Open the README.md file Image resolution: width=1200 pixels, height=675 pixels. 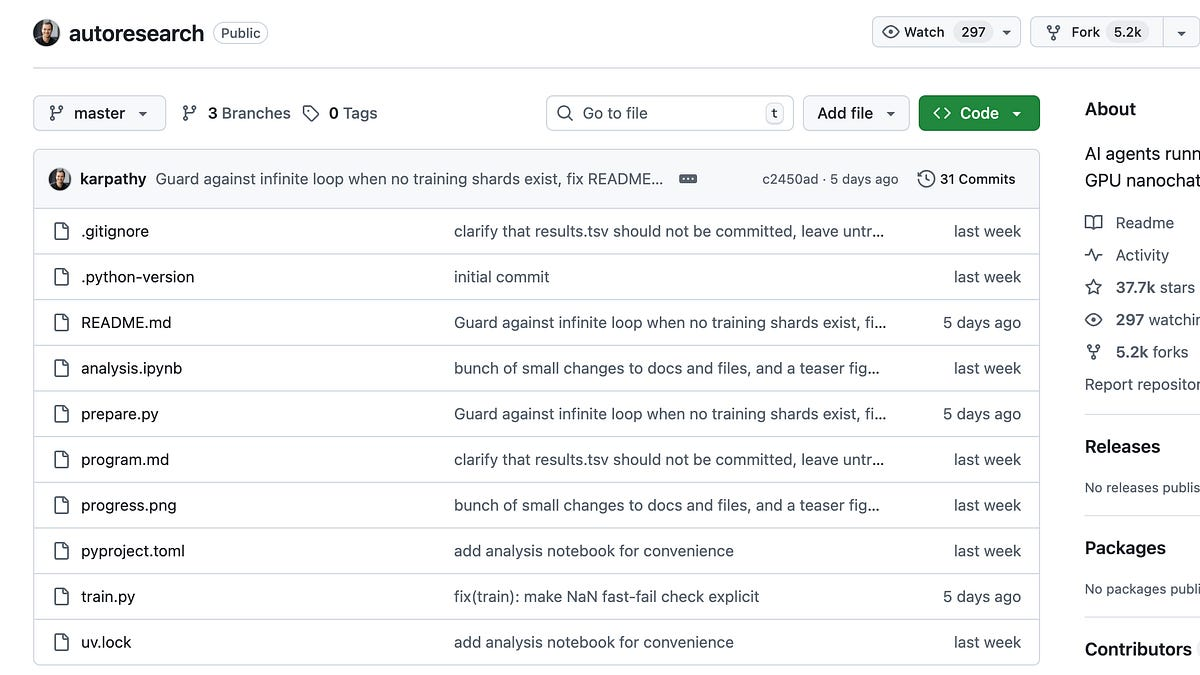(x=126, y=323)
